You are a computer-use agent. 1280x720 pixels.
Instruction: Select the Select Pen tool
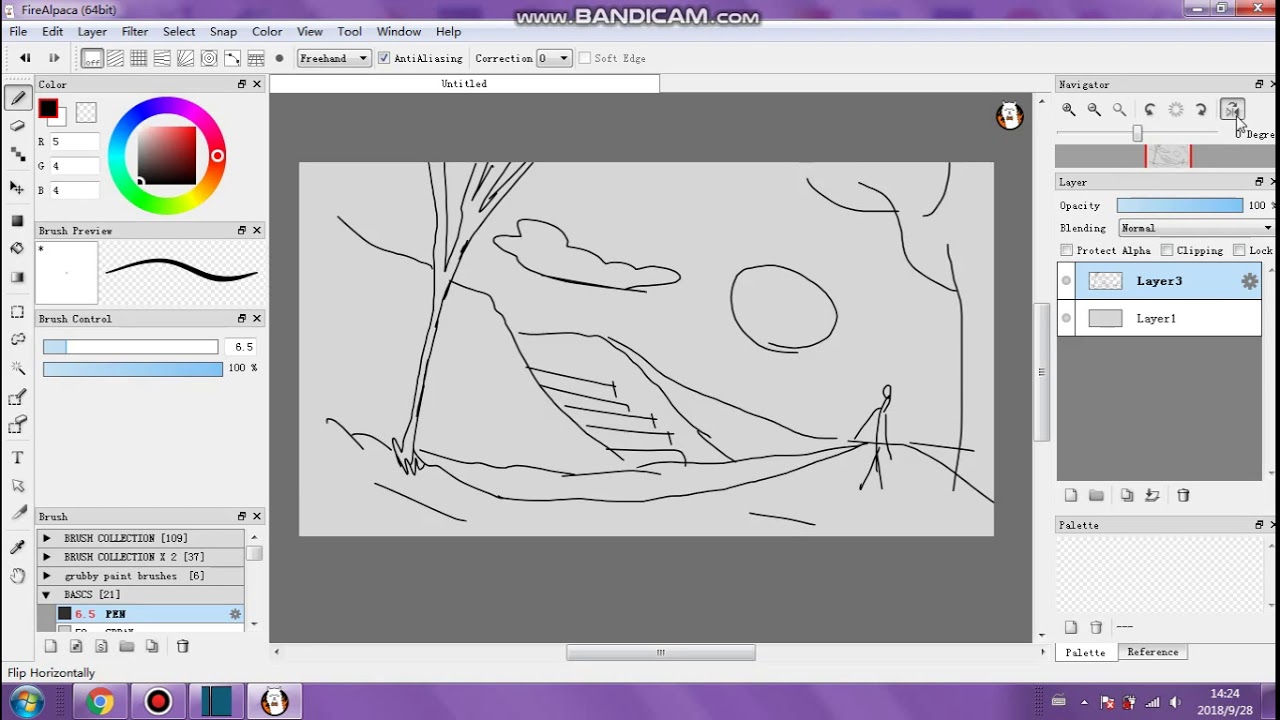[17, 398]
